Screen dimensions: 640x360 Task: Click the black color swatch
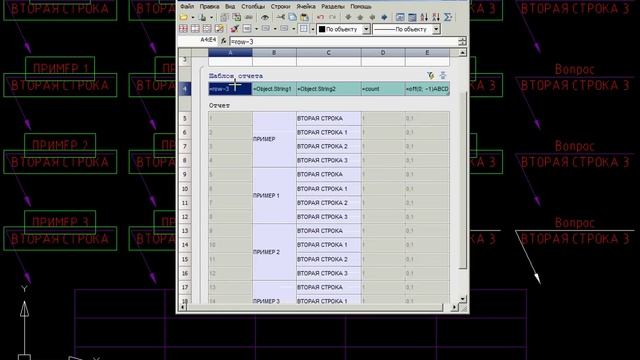click(322, 29)
